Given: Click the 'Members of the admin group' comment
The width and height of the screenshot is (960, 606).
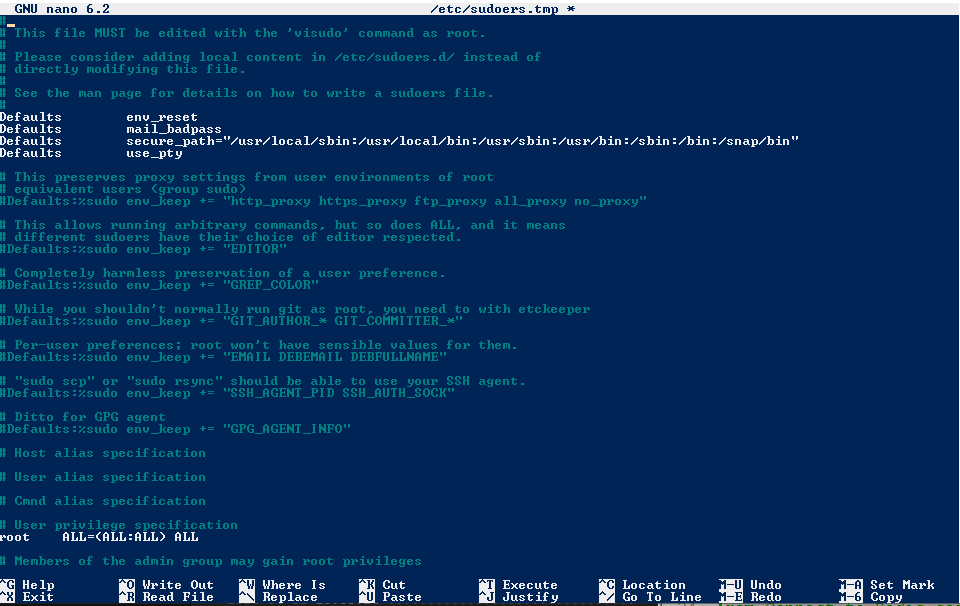Looking at the screenshot, I should click(211, 561).
